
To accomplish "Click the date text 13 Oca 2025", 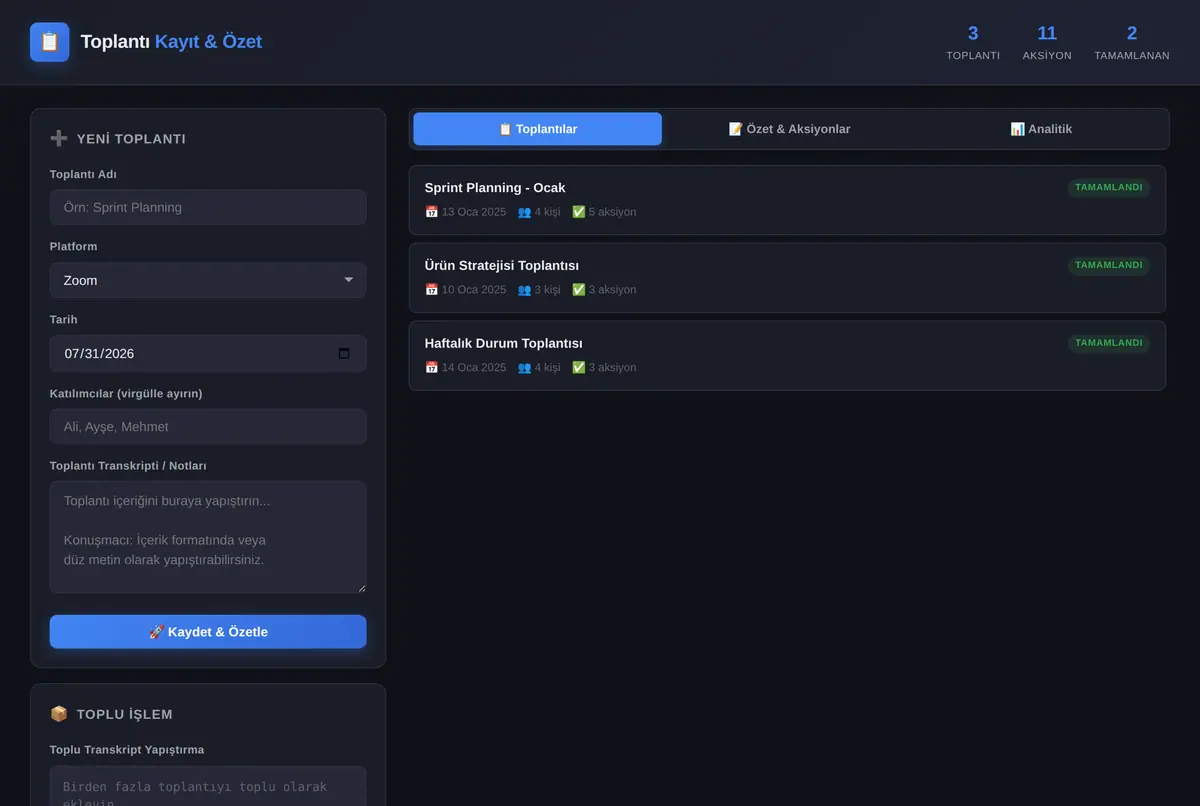I will pos(474,212).
